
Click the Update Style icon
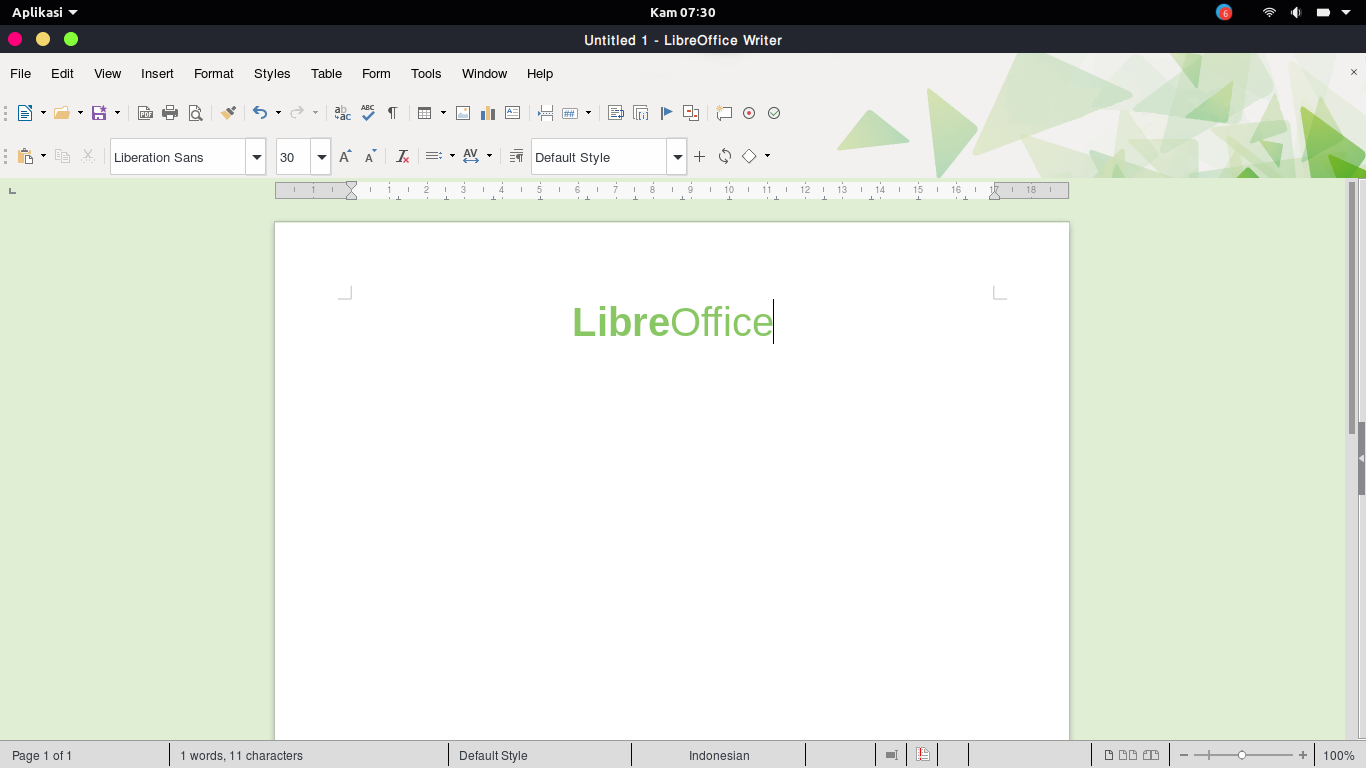point(725,156)
